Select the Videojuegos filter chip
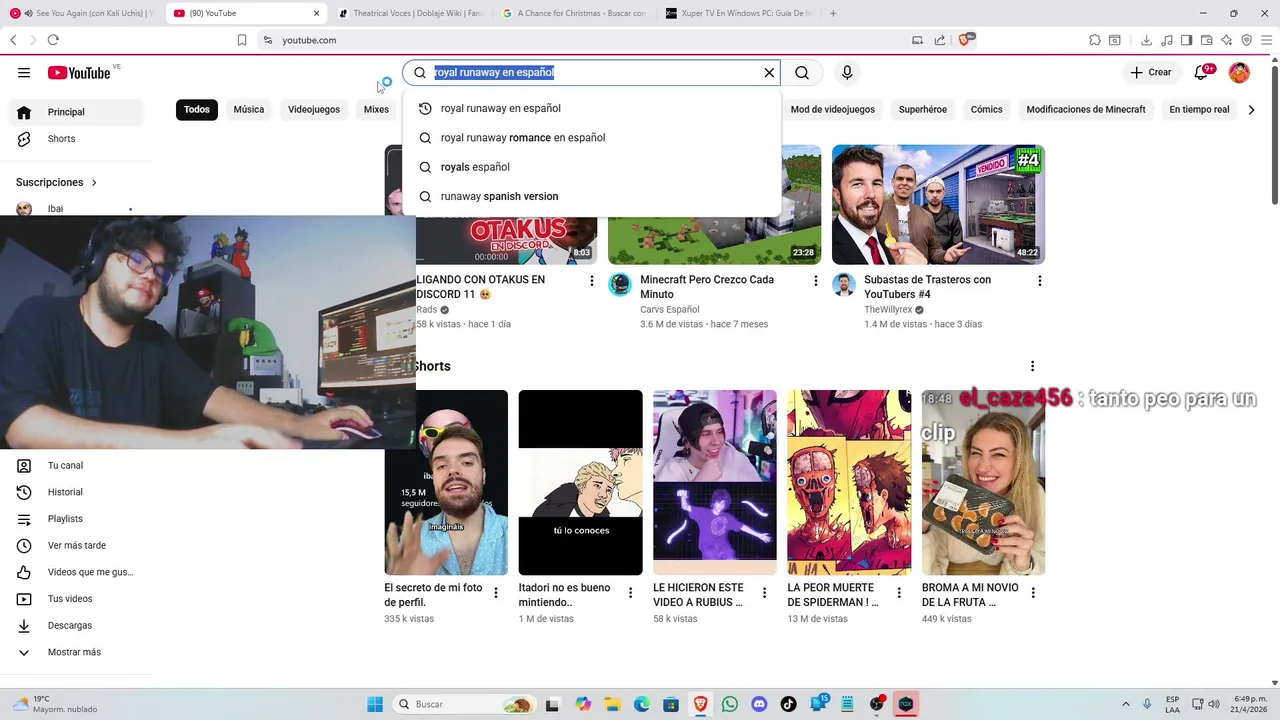Image resolution: width=1280 pixels, height=720 pixels. 314,110
